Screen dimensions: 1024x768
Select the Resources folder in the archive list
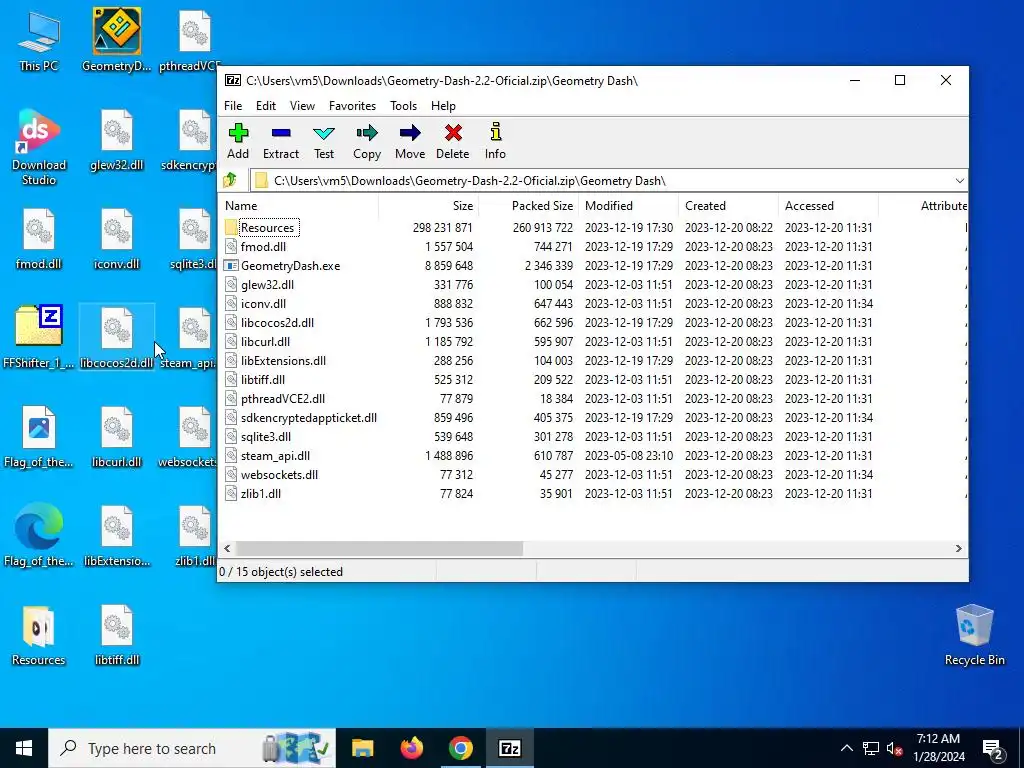point(268,228)
